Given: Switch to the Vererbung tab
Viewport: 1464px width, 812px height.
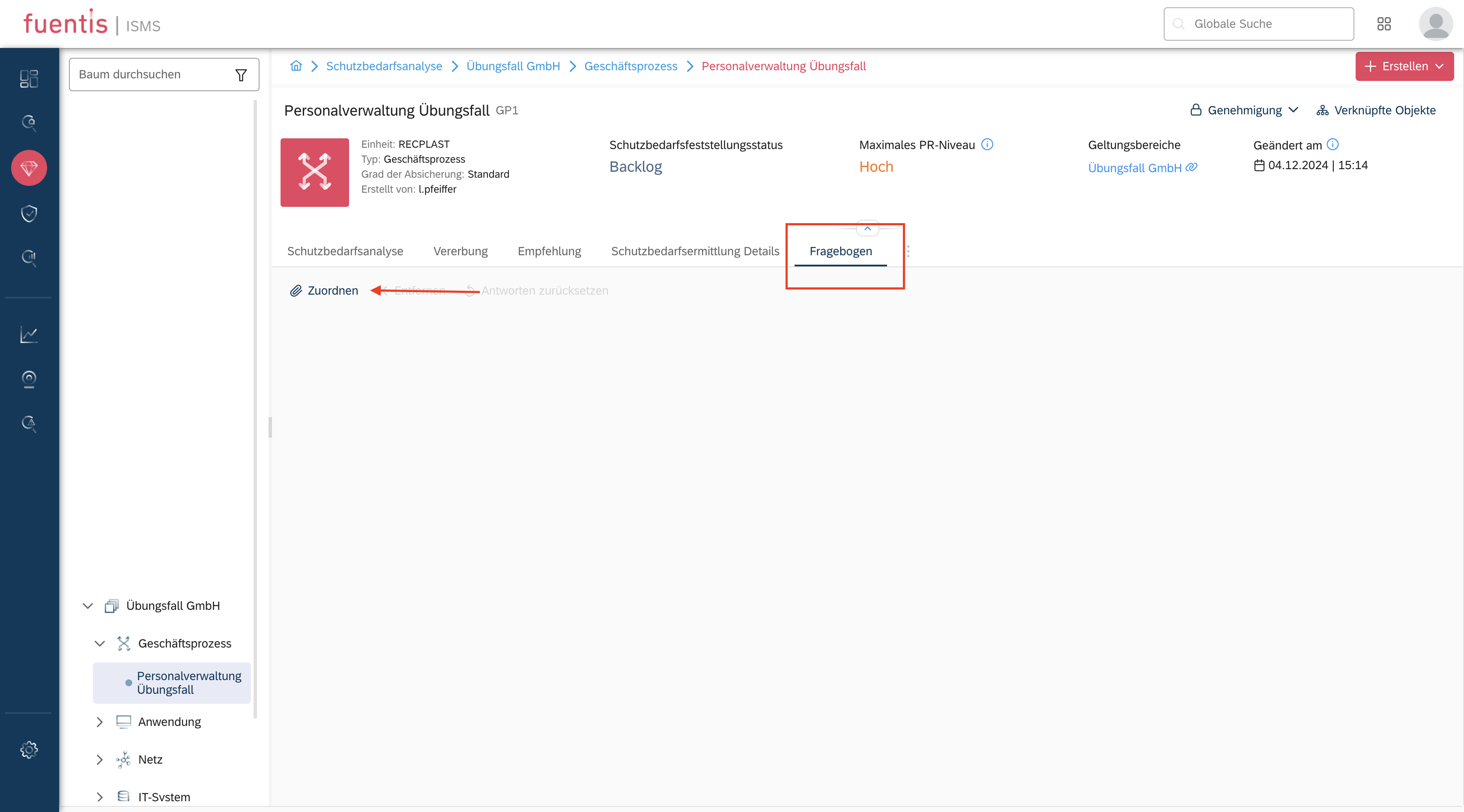Looking at the screenshot, I should click(x=460, y=251).
